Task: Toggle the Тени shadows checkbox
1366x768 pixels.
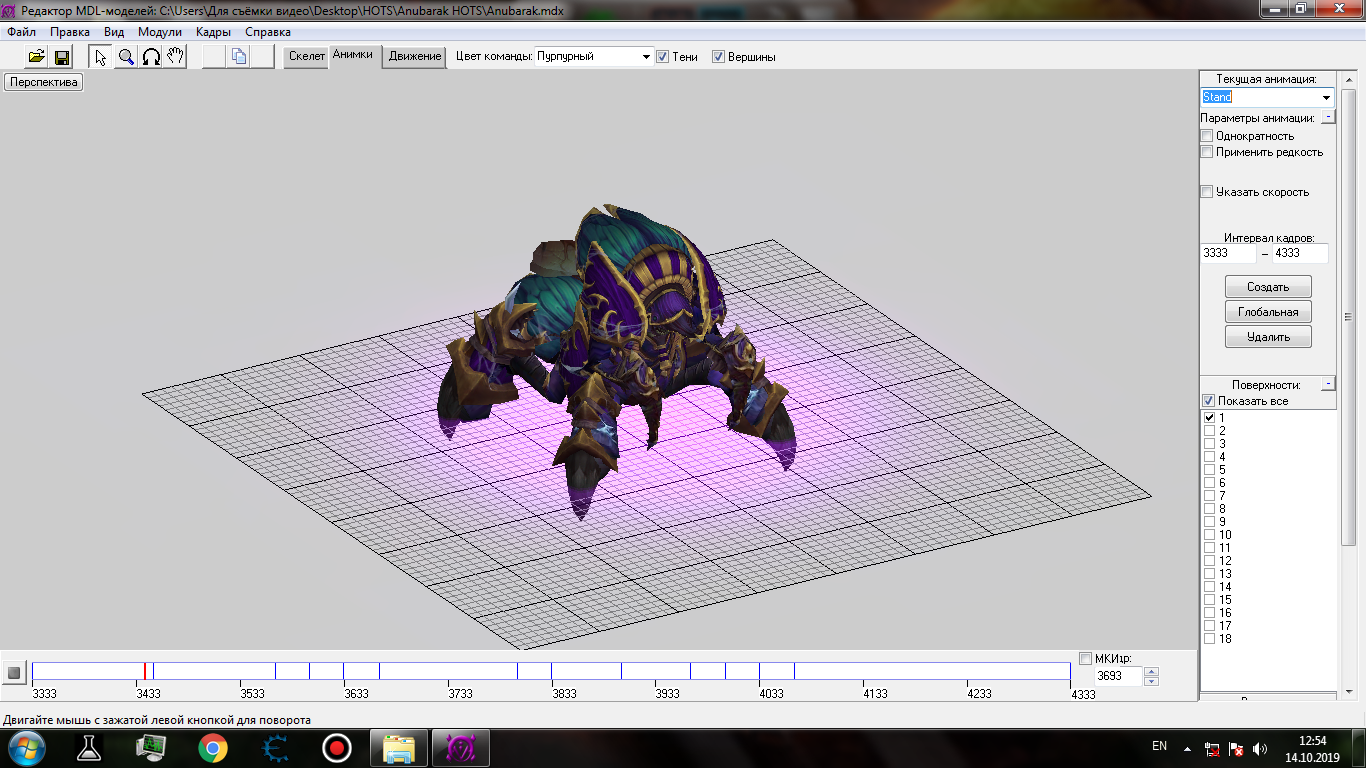Action: pos(662,57)
